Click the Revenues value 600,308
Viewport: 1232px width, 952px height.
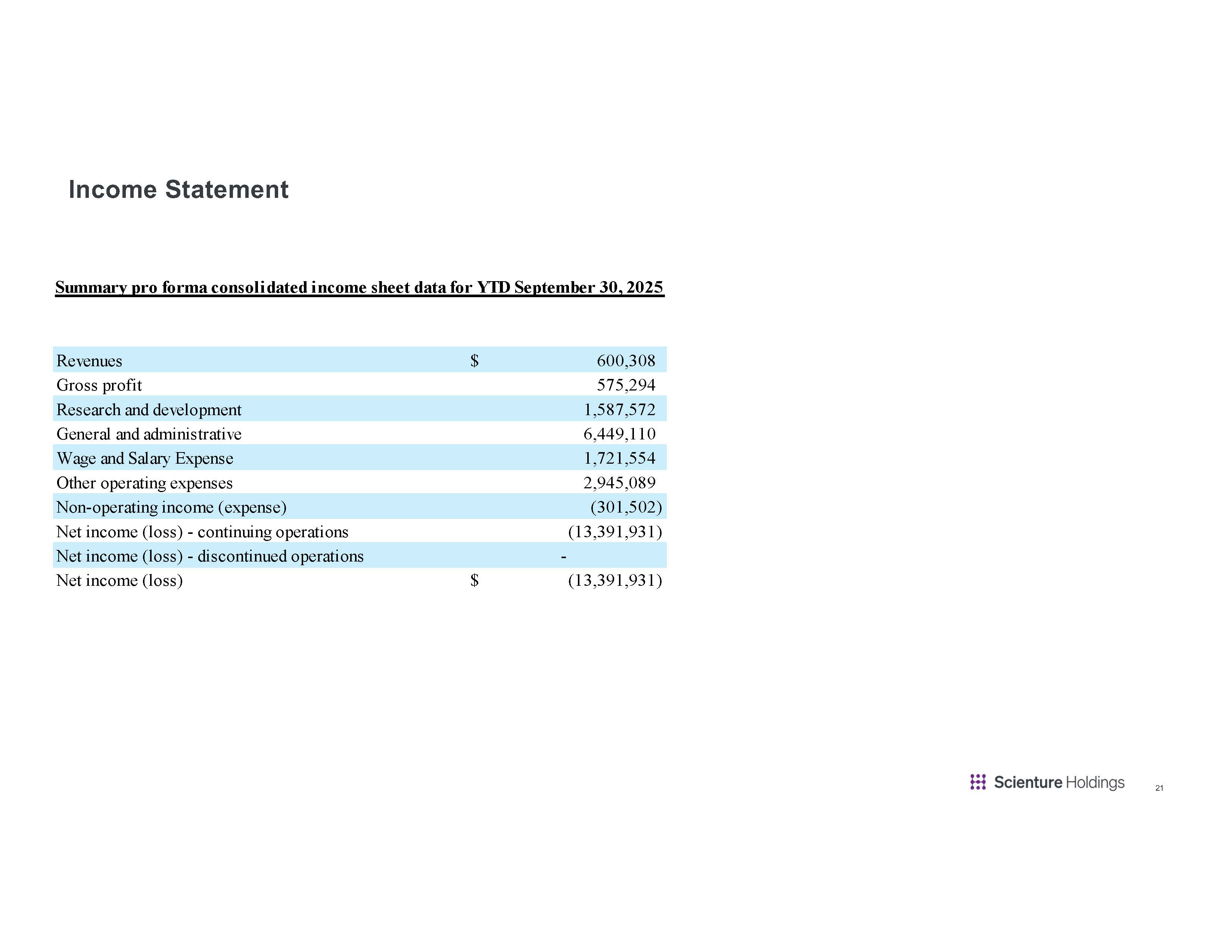(x=626, y=361)
